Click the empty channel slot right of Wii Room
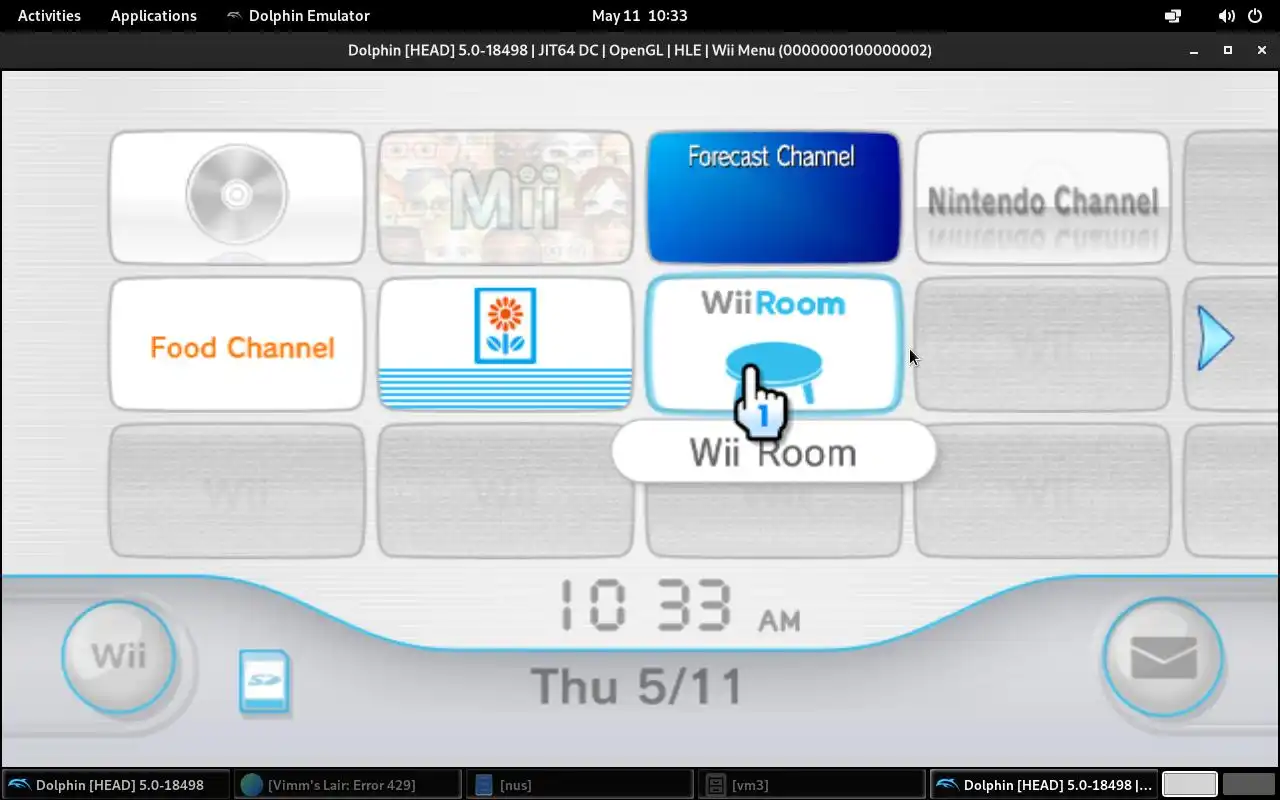Screen dimensions: 1280x800 click(1042, 344)
